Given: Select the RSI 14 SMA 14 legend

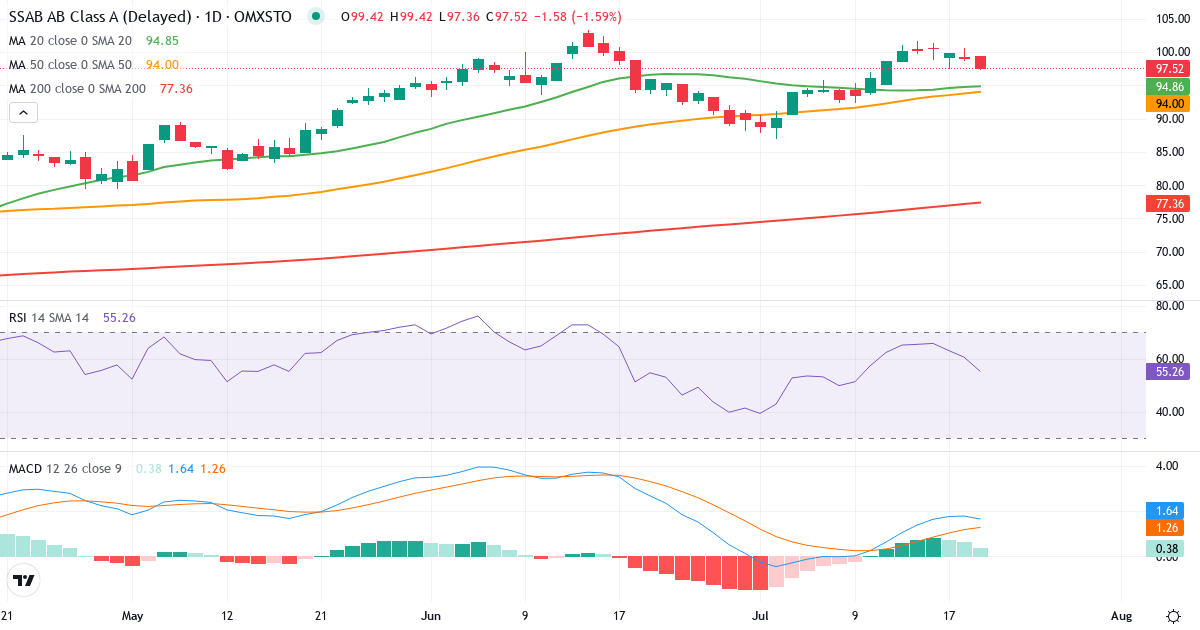Looking at the screenshot, I should tap(49, 317).
